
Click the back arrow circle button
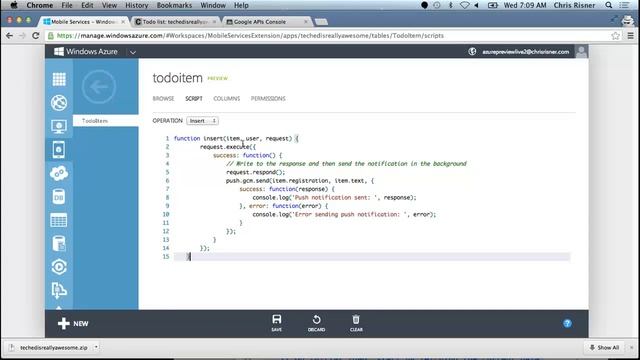[x=99, y=87]
